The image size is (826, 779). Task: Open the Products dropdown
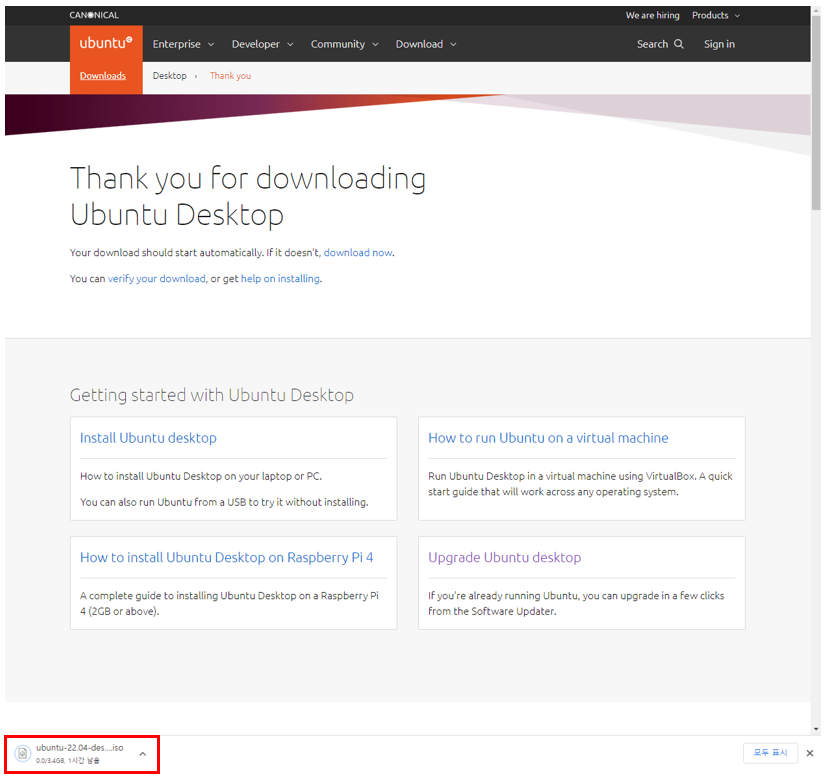pyautogui.click(x=716, y=15)
